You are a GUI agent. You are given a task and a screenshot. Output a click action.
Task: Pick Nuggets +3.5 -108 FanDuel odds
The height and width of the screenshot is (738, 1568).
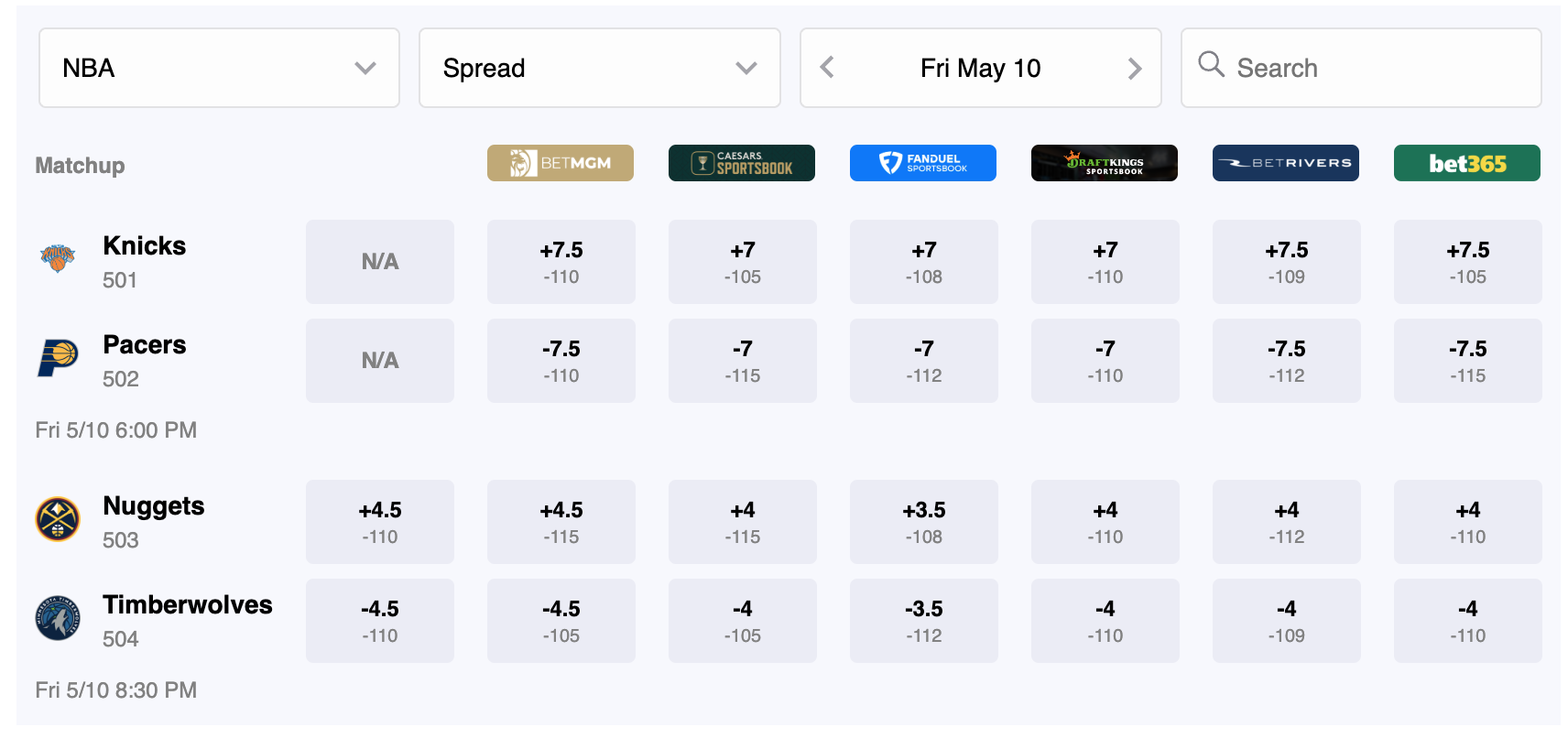point(924,522)
